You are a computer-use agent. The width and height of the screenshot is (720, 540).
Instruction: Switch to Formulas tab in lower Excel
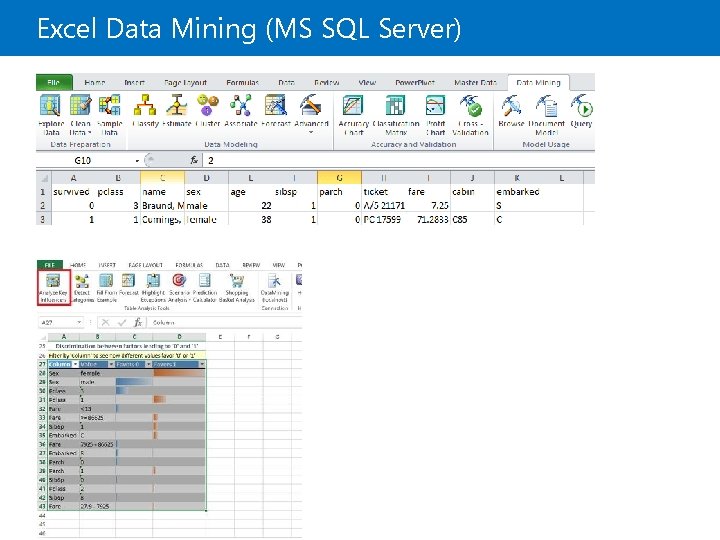pos(189,265)
